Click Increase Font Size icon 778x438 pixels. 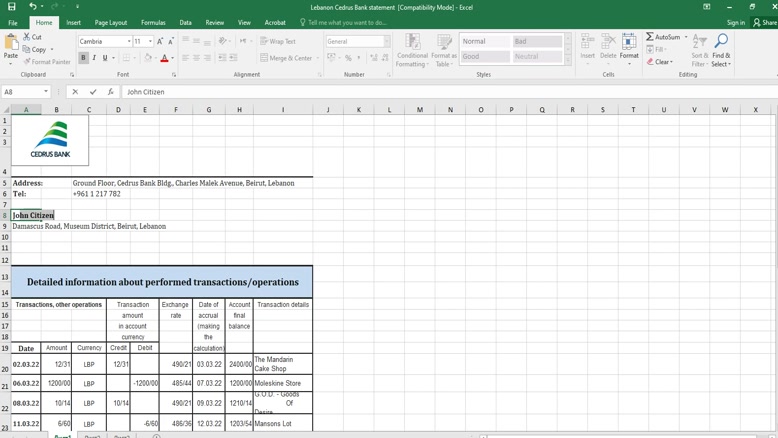click(160, 42)
